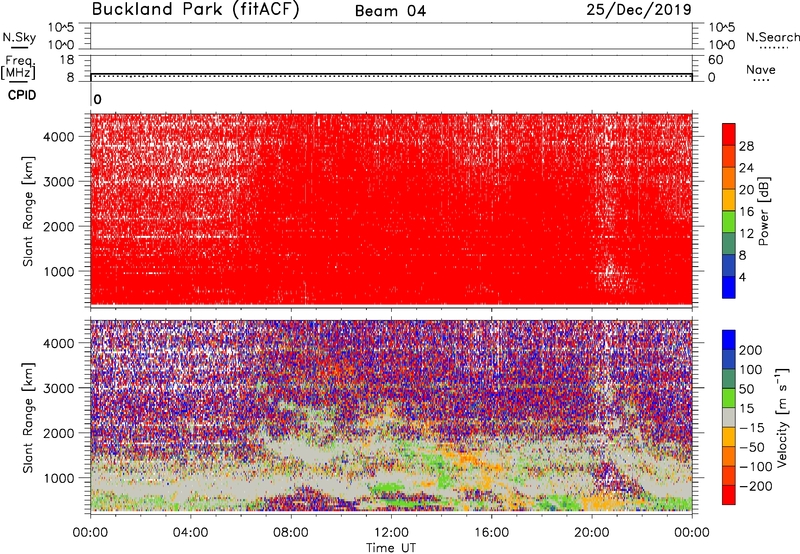
Task: Click the '16:00' time axis label
Action: point(491,533)
